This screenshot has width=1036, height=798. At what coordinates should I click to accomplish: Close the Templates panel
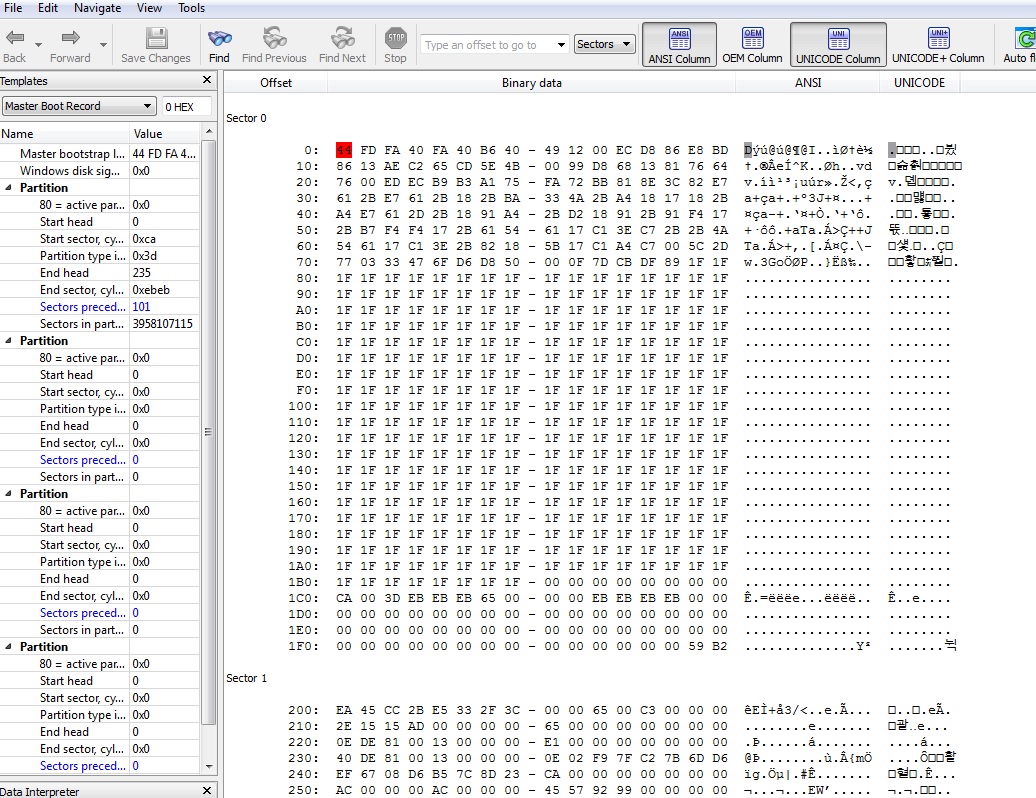click(207, 80)
